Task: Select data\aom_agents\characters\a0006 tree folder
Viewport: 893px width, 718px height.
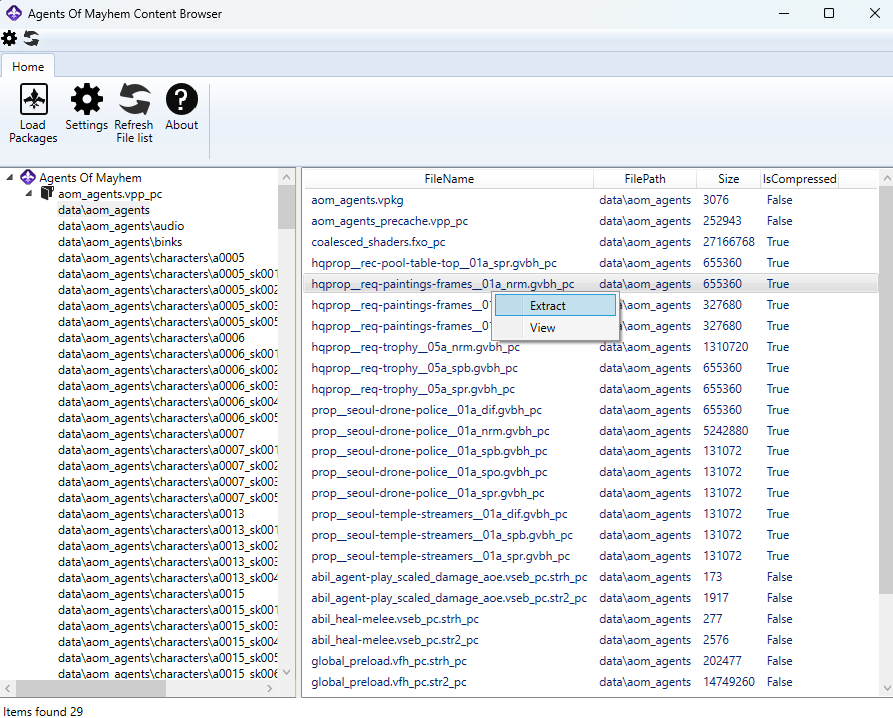Action: [x=151, y=338]
